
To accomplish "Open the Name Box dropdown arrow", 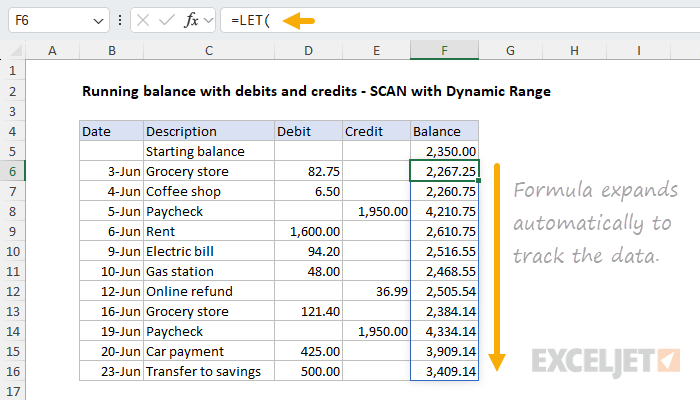I will pos(98,21).
